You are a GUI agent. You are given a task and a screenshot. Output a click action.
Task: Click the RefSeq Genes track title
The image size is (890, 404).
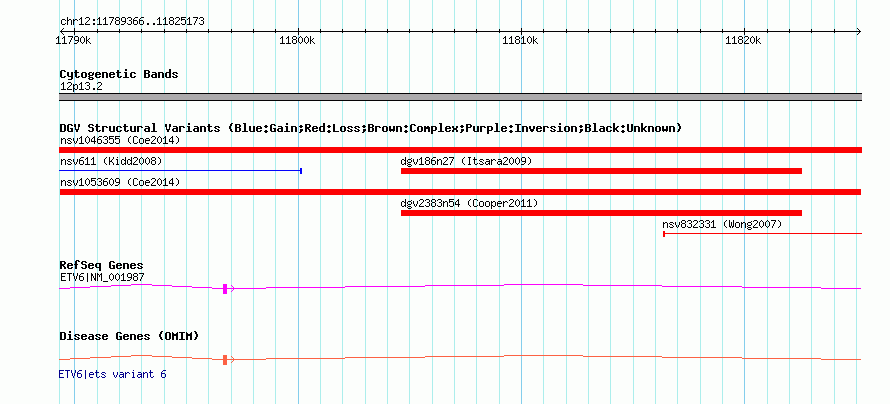tap(102, 266)
